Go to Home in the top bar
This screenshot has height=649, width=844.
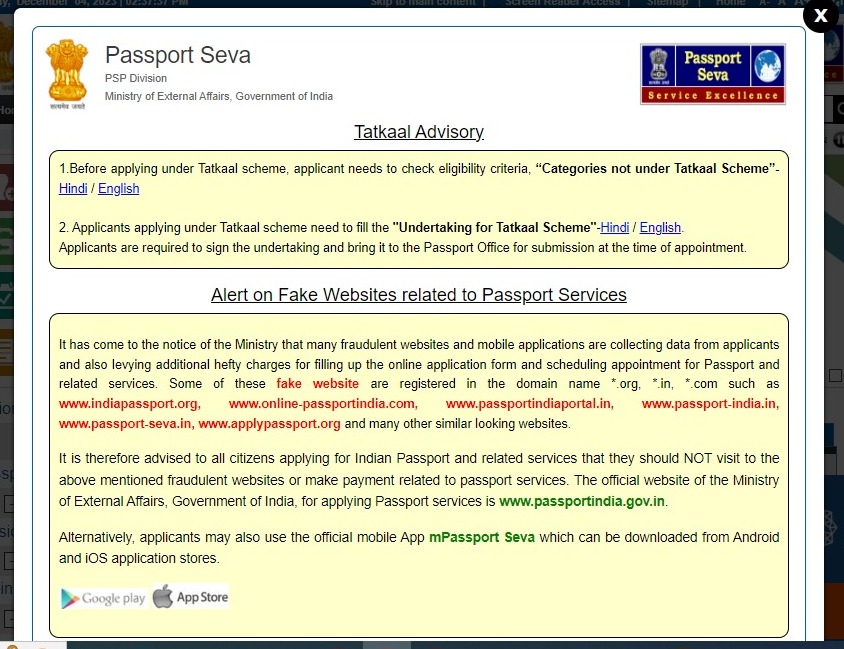730,3
